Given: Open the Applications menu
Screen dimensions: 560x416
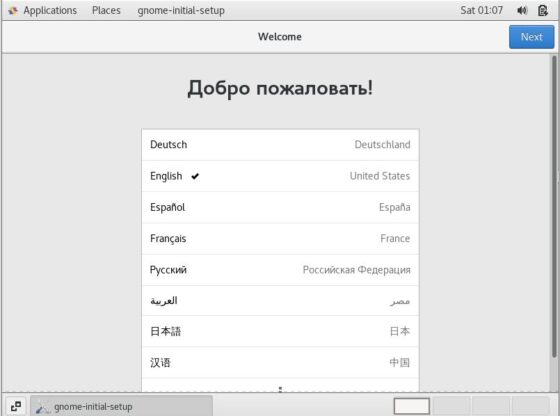Looking at the screenshot, I should pos(50,10).
